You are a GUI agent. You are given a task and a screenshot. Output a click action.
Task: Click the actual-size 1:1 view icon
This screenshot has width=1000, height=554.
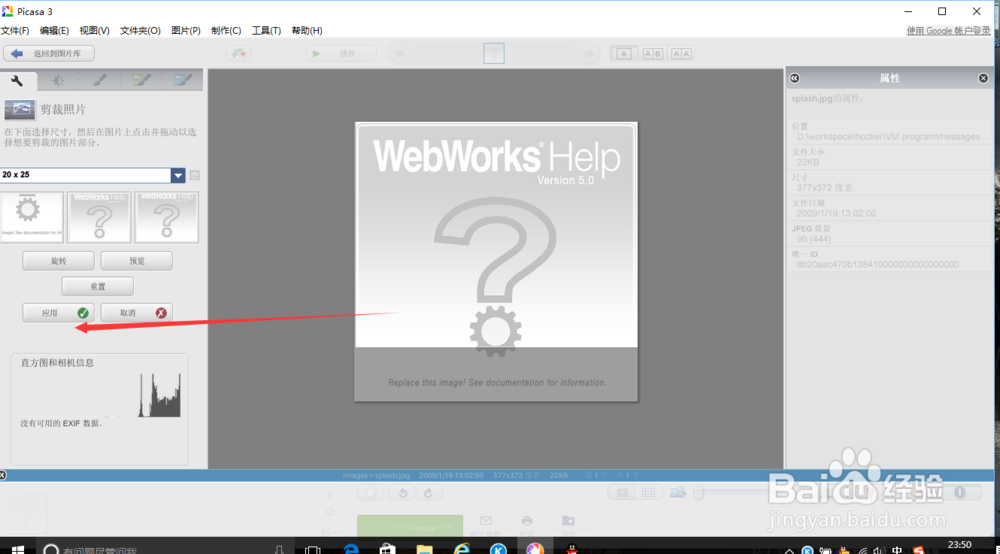pos(649,493)
